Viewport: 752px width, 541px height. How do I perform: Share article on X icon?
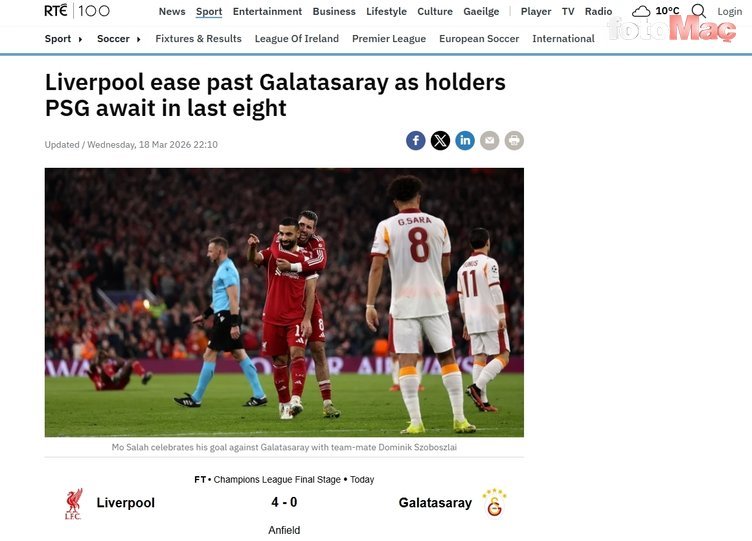[x=440, y=141]
